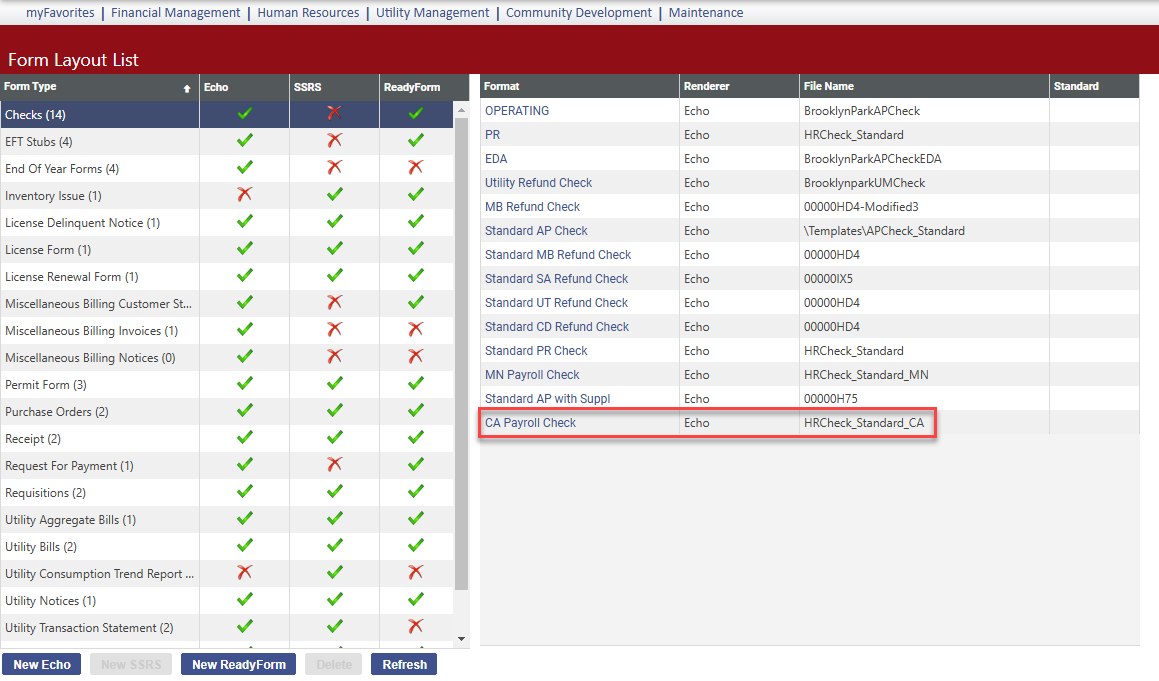Click the red SSRS X for EFT Stubs
Image resolution: width=1159 pixels, height=681 pixels.
334,141
